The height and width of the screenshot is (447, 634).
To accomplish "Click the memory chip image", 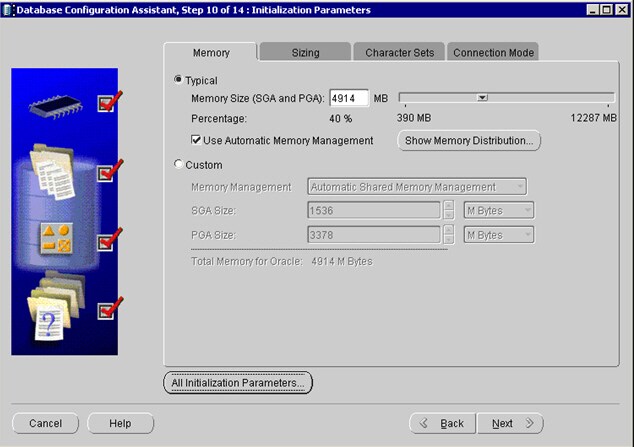I will coord(56,106).
